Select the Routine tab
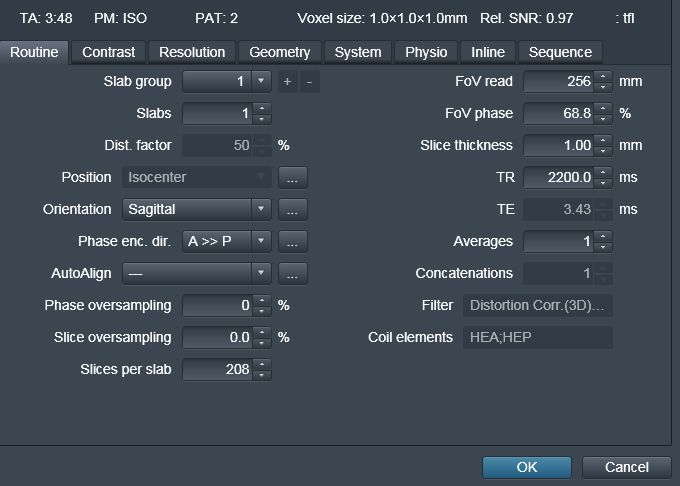 34,52
